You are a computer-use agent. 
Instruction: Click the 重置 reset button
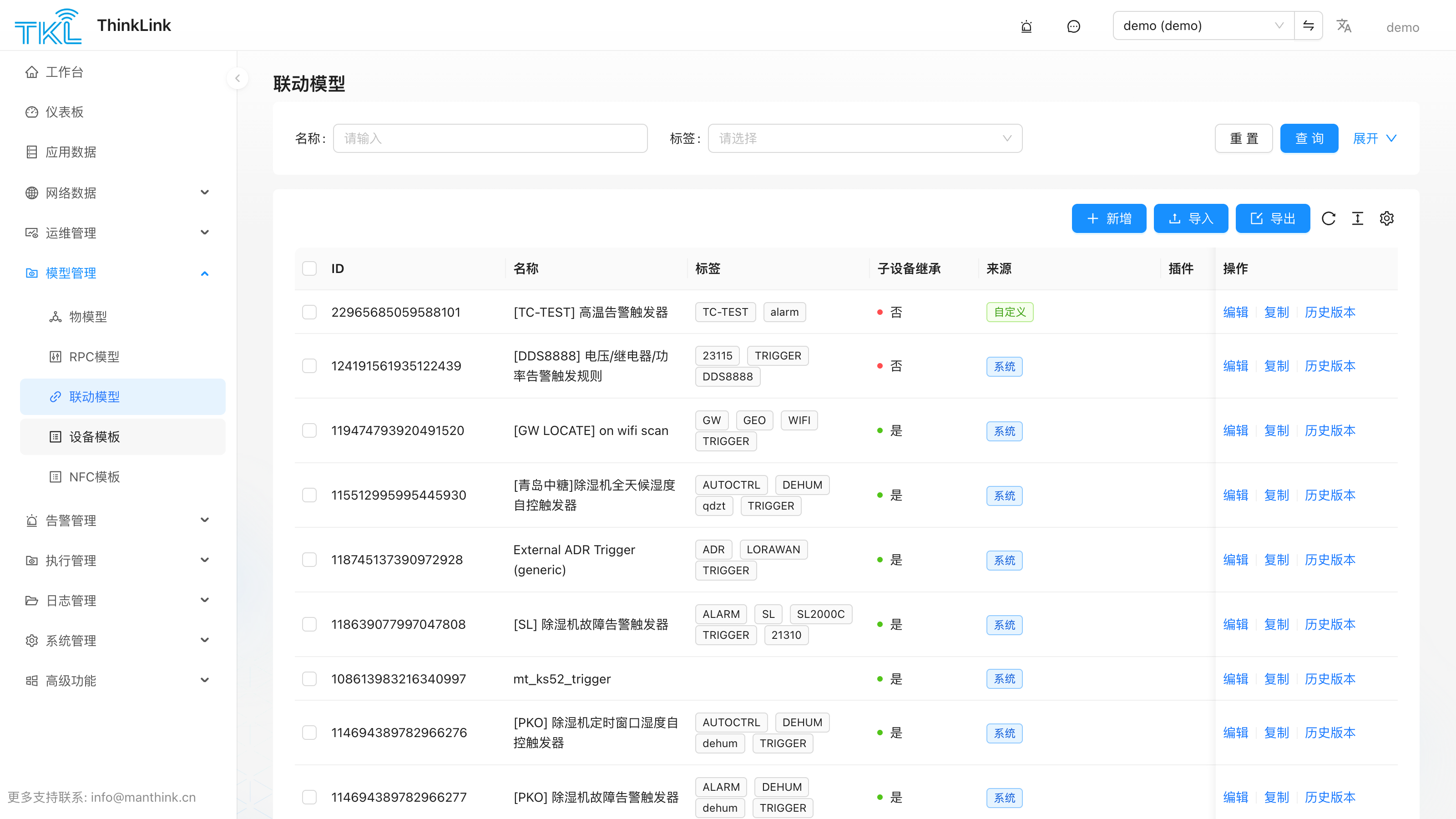tap(1244, 138)
